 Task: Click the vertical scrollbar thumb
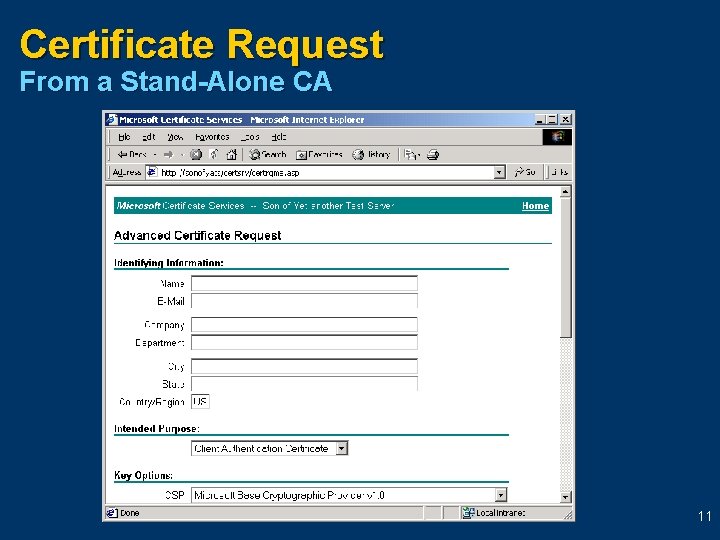point(565,268)
